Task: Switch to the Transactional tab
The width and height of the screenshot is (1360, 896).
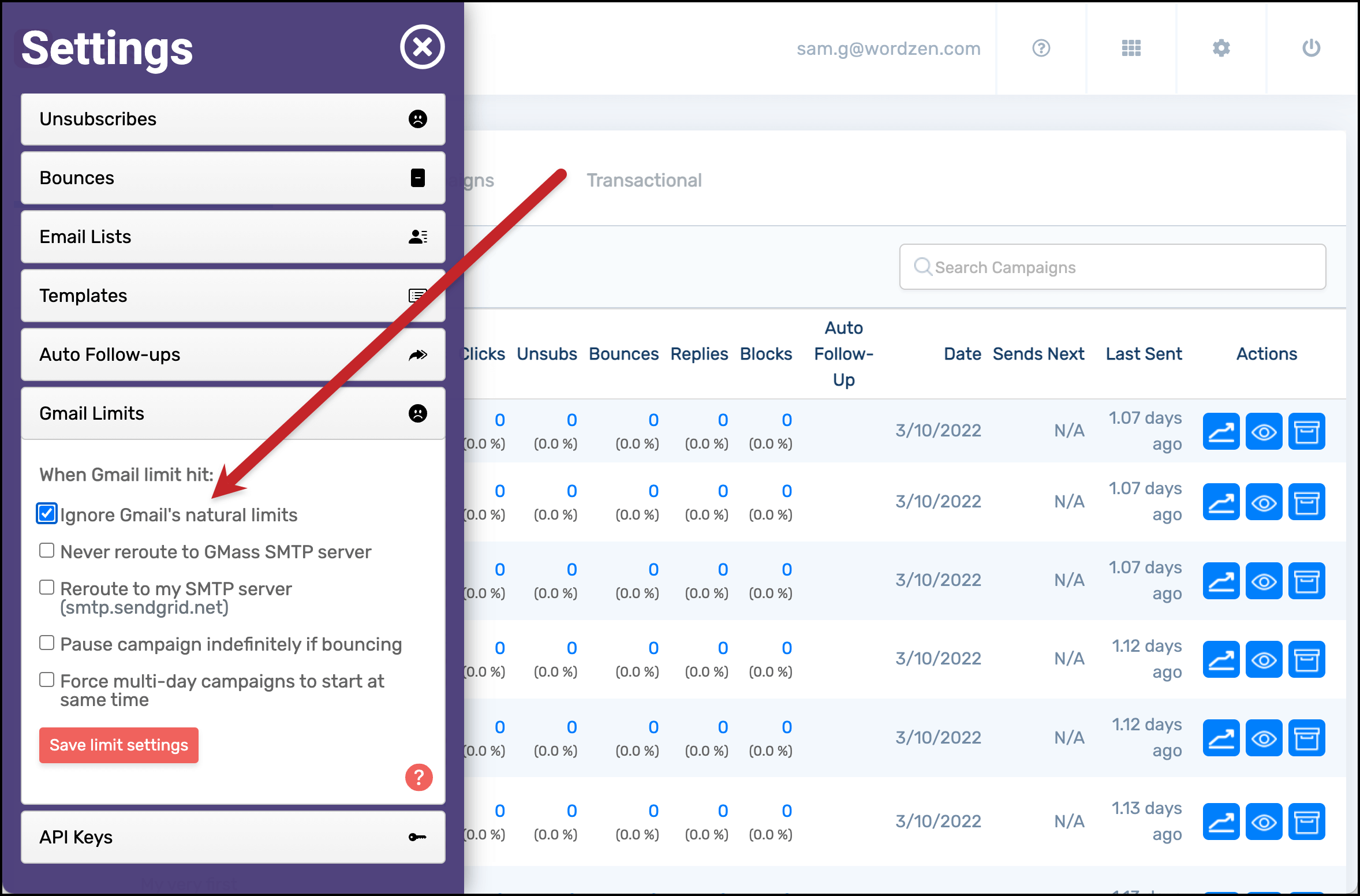Action: pos(644,180)
